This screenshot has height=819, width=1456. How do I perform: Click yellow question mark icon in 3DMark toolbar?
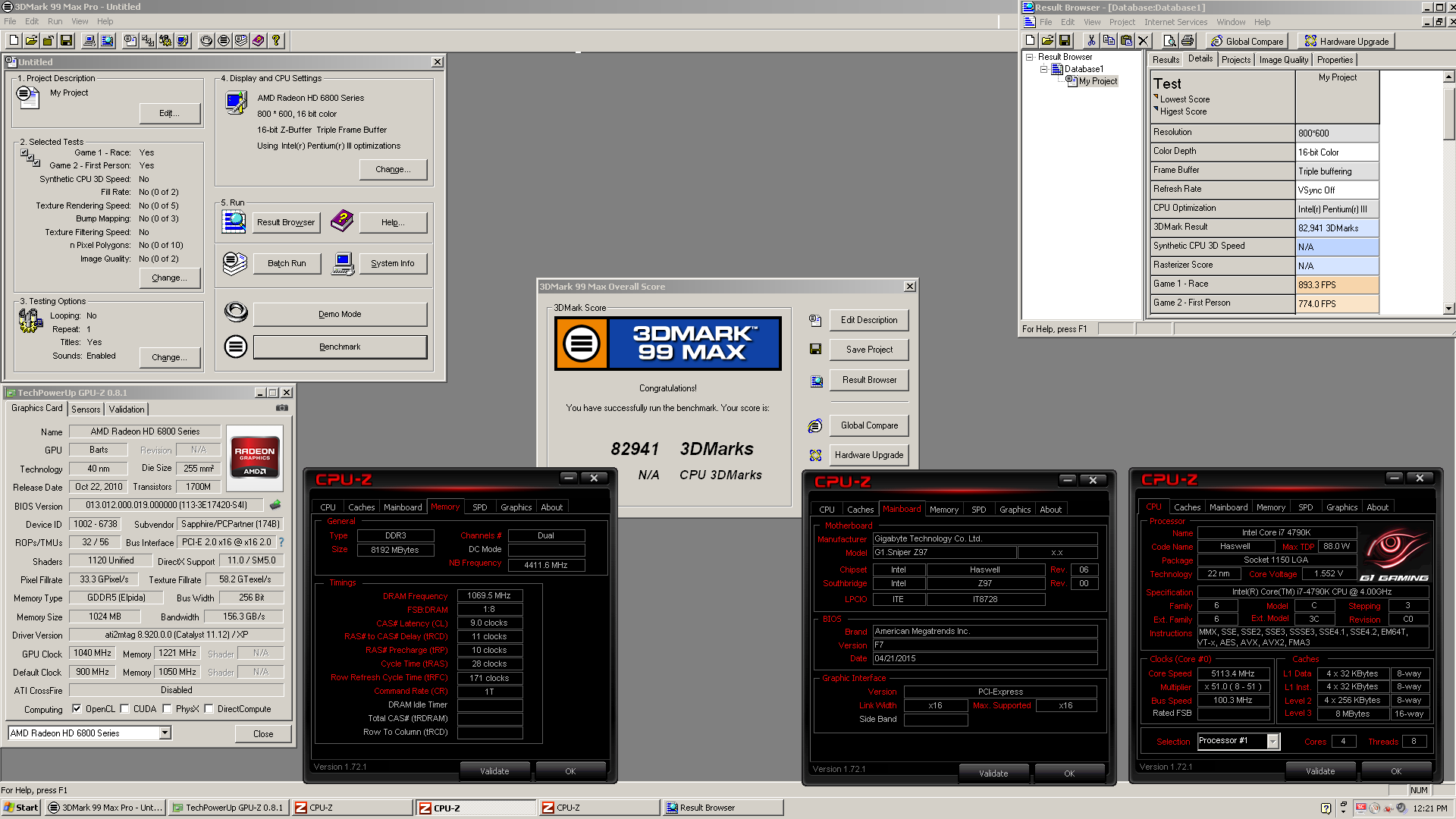click(276, 41)
